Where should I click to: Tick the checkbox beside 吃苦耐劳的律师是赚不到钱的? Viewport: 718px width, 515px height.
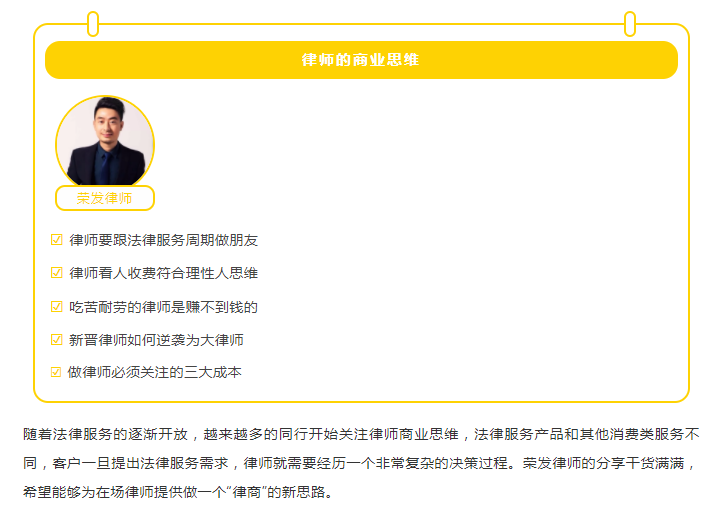tap(56, 307)
